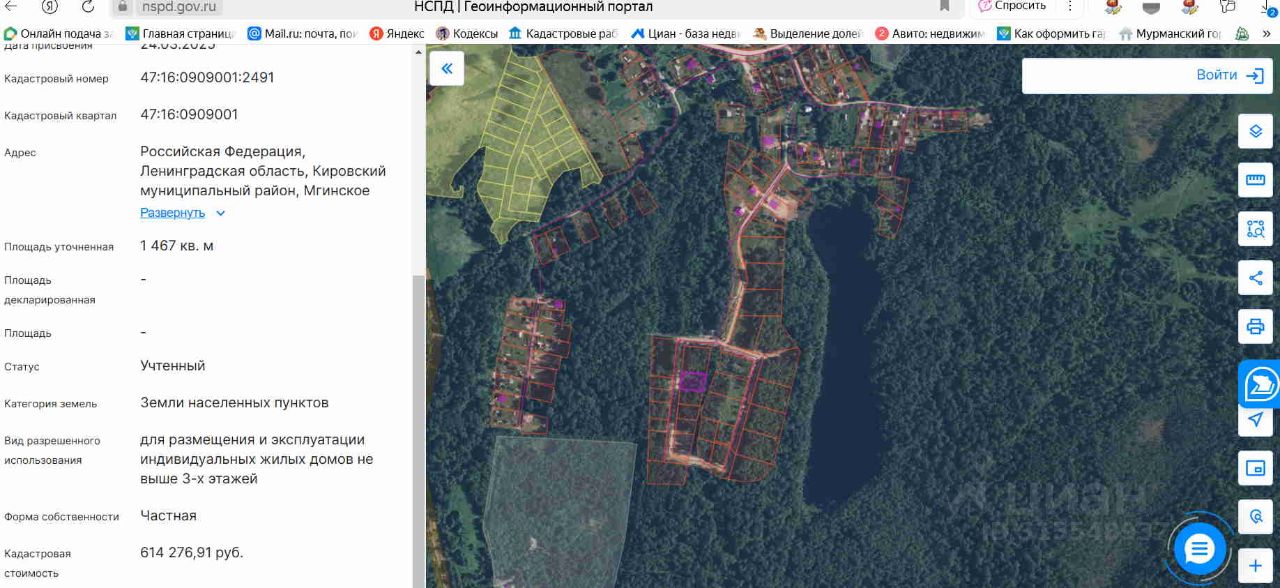Open Яндекс bookmark
1280x588 pixels.
[397, 33]
